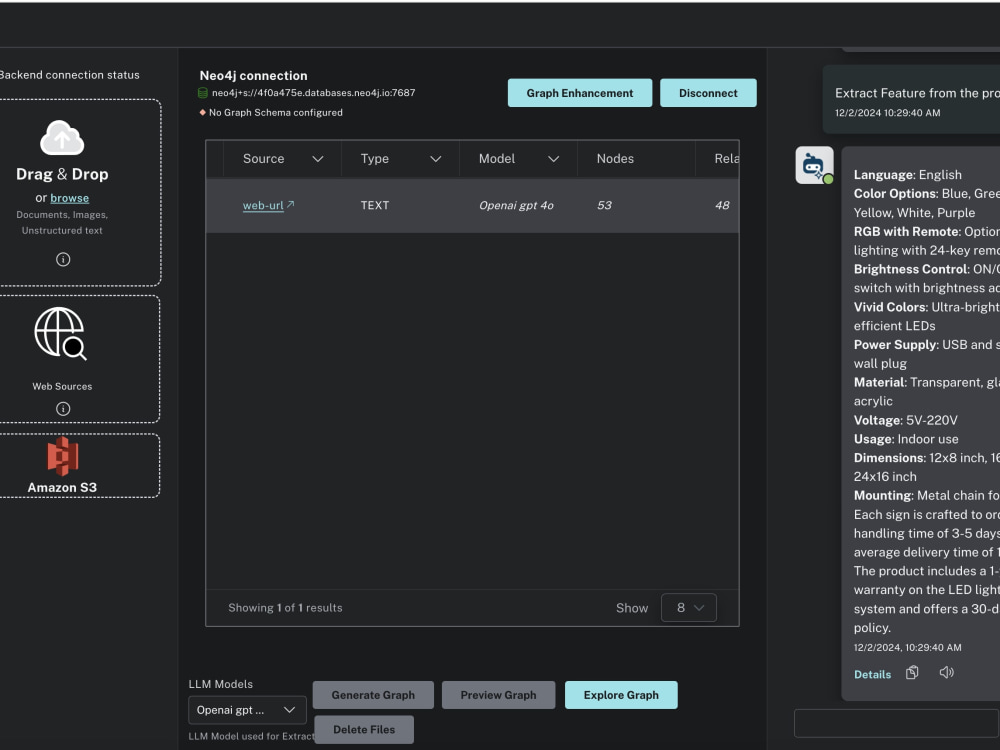Screen dimensions: 1000x750
Task: Click the Disconnect button
Action: (708, 93)
